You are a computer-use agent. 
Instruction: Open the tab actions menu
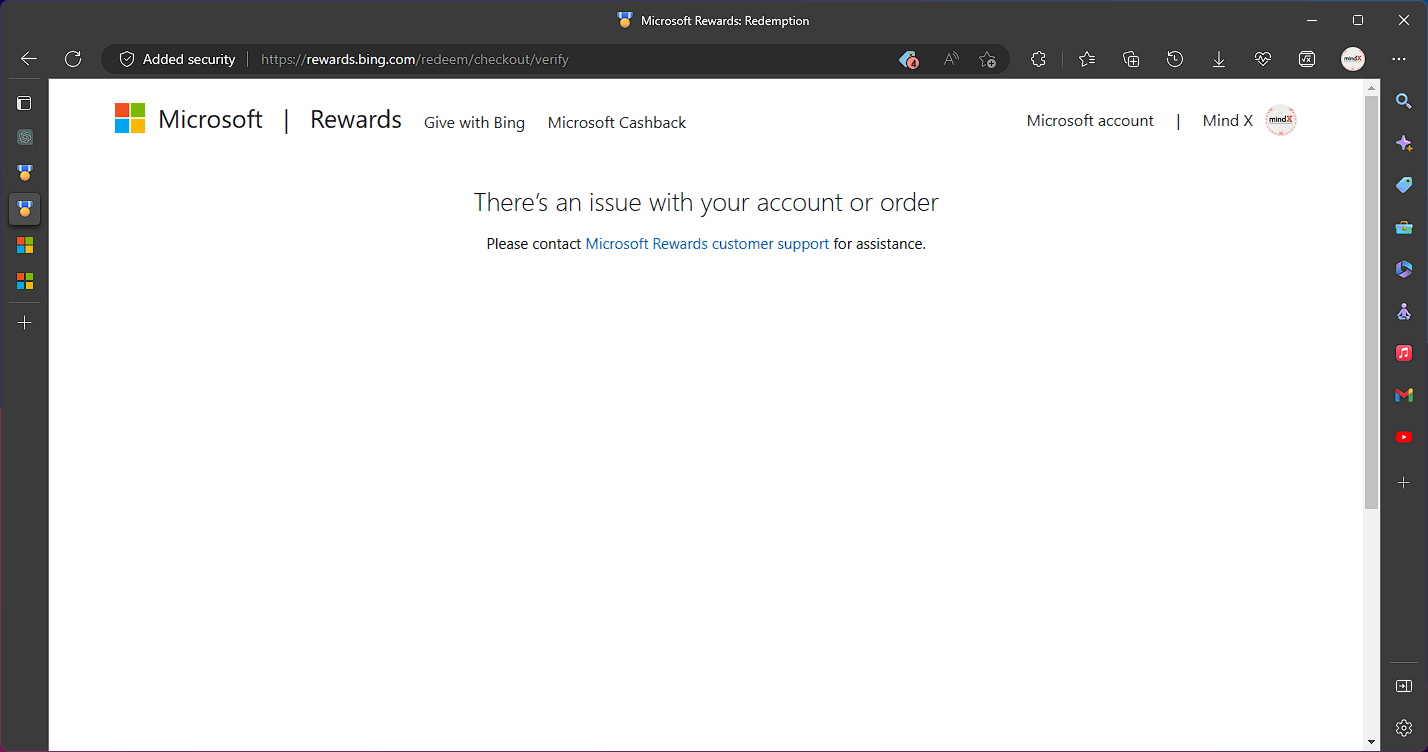25,103
